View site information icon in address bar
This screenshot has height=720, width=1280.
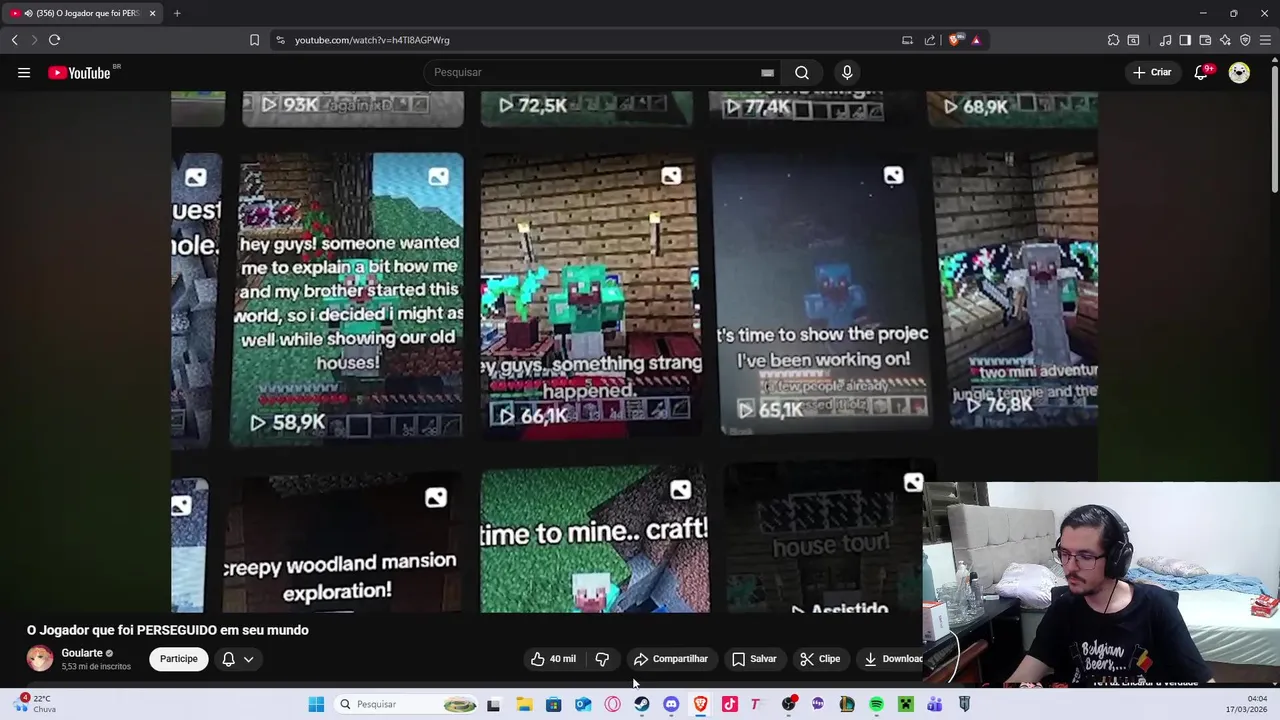click(x=280, y=40)
